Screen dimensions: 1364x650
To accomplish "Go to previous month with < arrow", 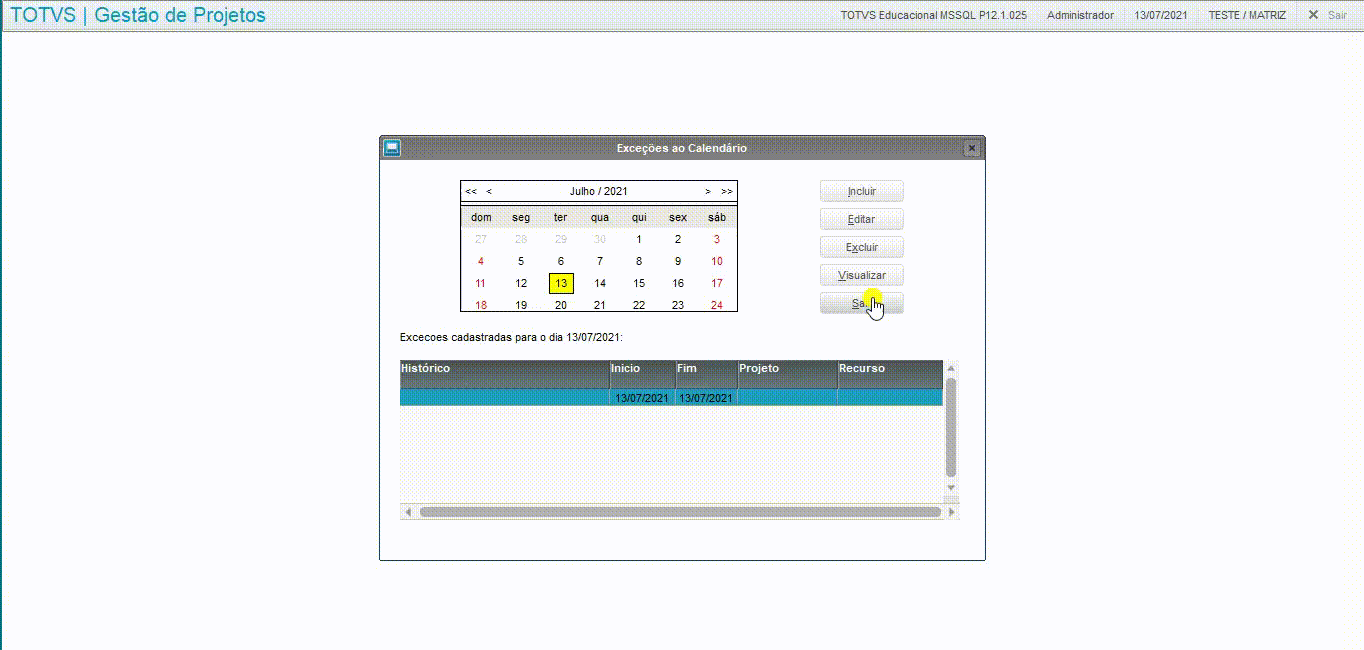I will (489, 191).
